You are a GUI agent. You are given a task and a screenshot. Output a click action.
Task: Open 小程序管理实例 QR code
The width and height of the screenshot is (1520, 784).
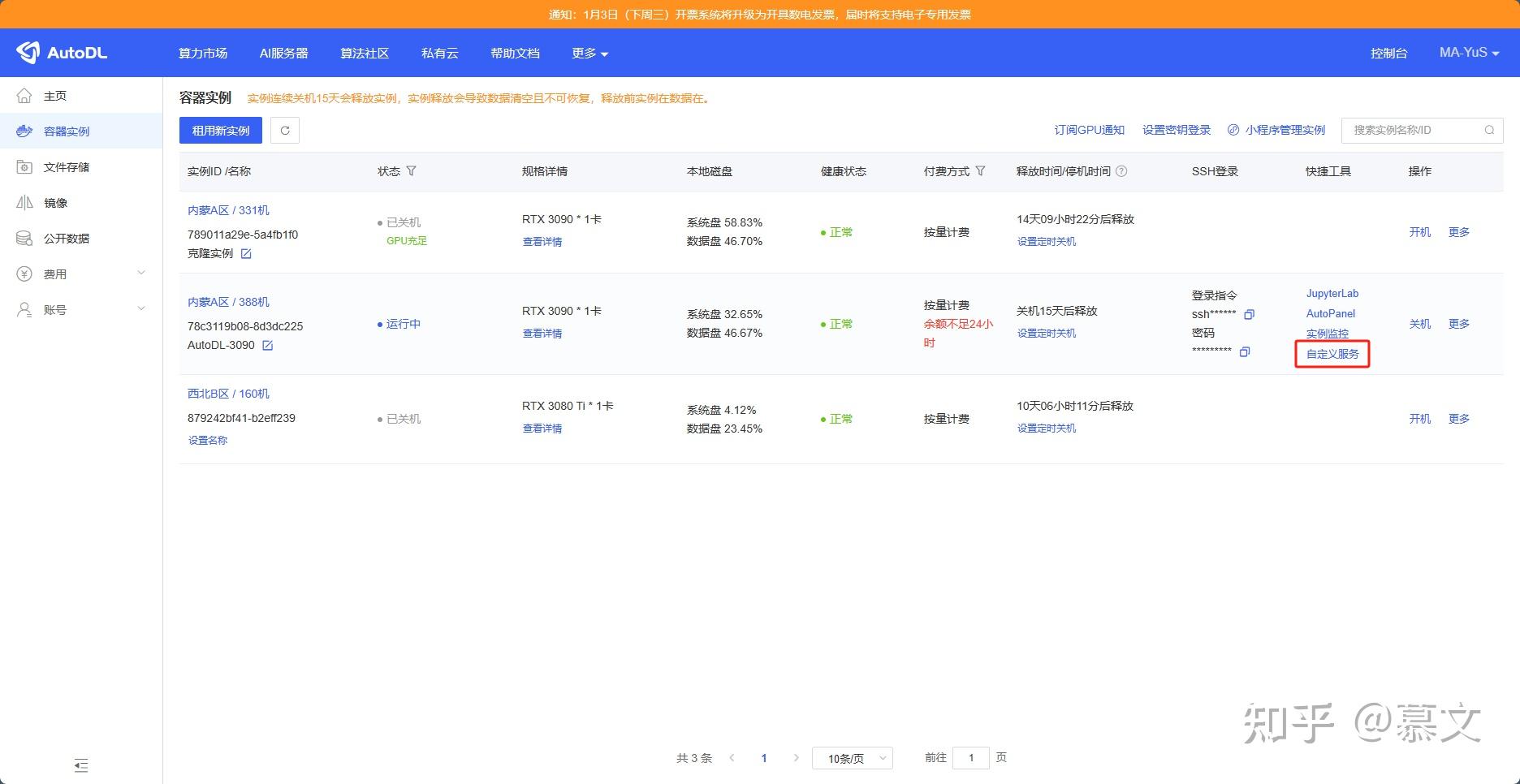point(1285,129)
